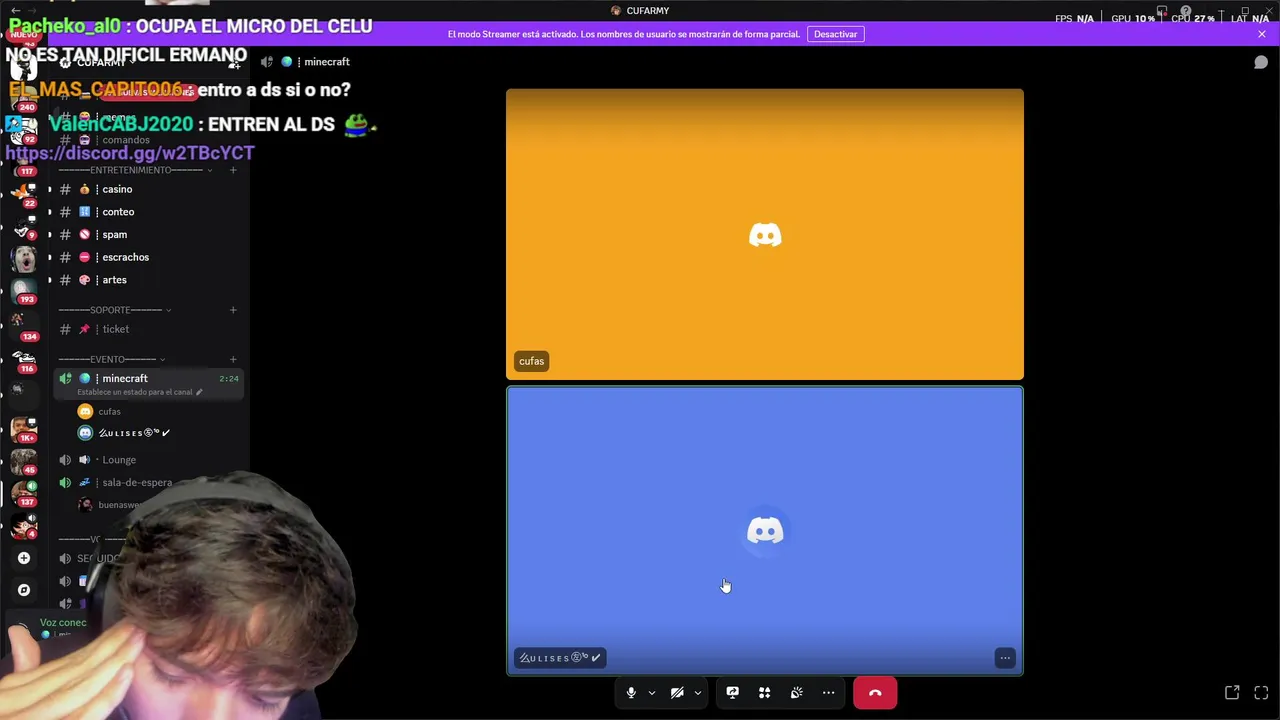Open server with 45 badge
This screenshot has width=1280, height=720.
point(23,461)
